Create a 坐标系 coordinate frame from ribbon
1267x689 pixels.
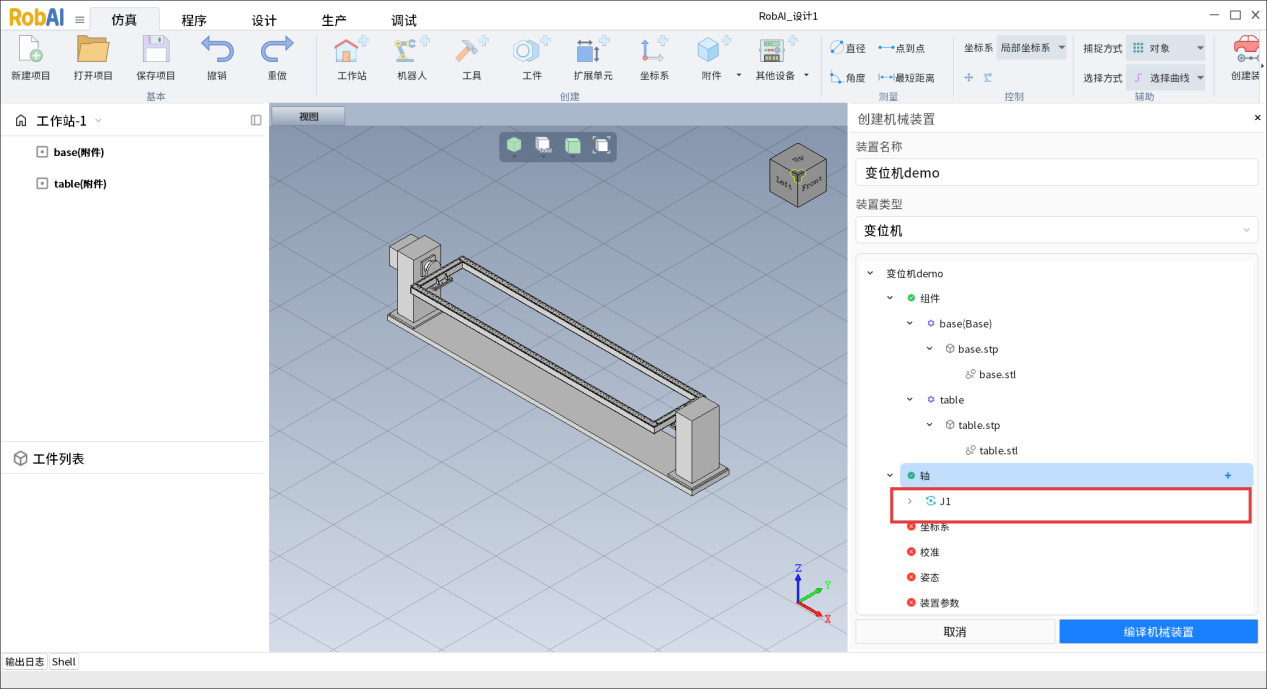[x=654, y=50]
